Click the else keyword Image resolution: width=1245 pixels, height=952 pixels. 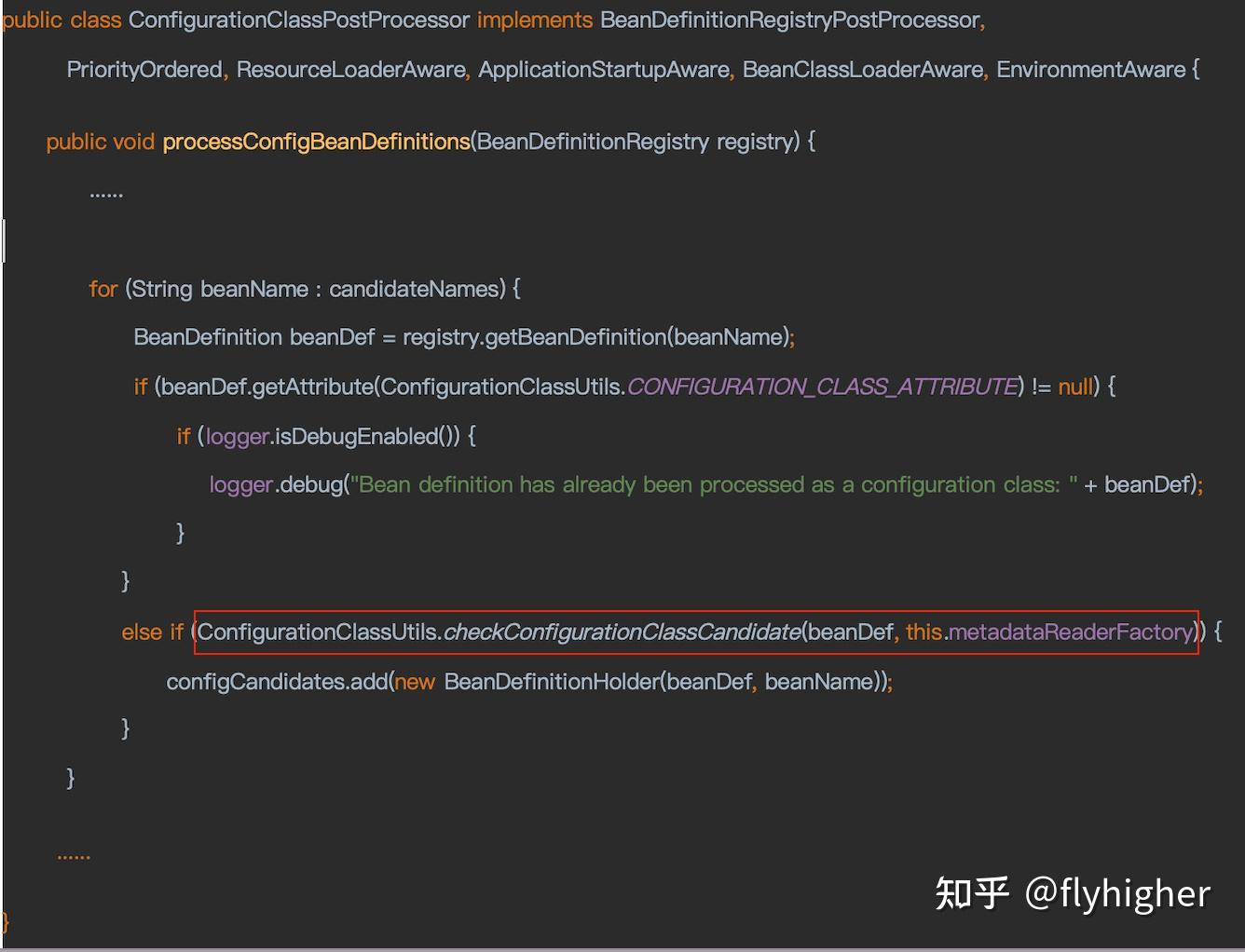click(143, 632)
